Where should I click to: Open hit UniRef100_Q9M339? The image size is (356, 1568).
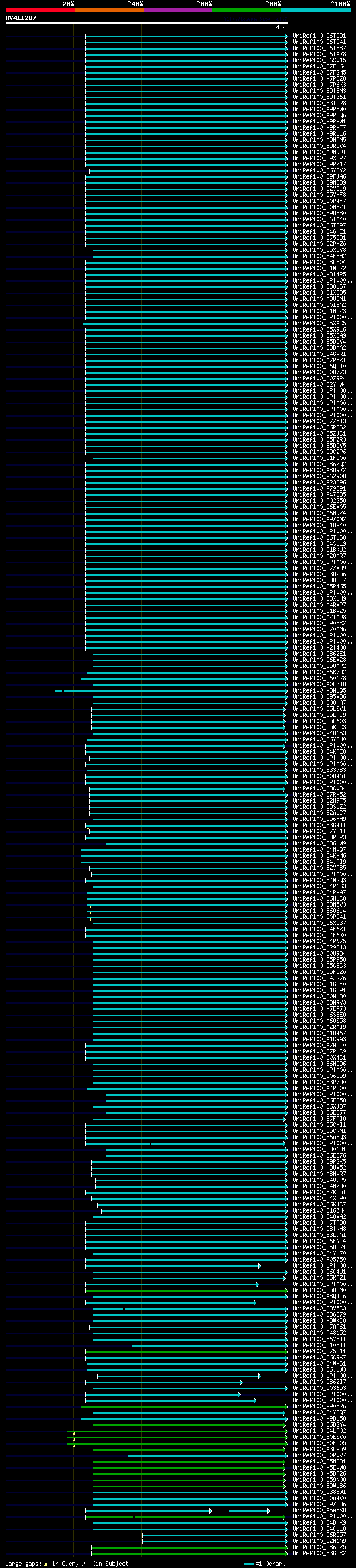319,182
